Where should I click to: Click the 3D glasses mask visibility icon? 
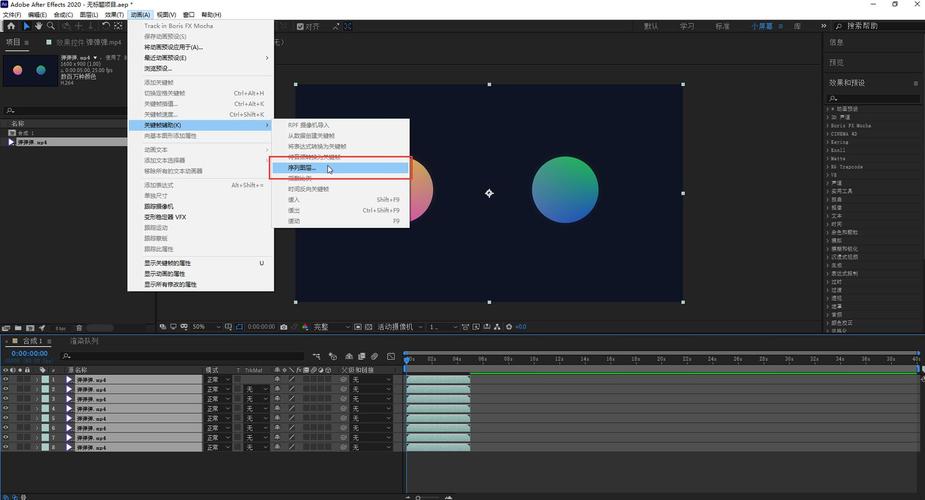184,327
